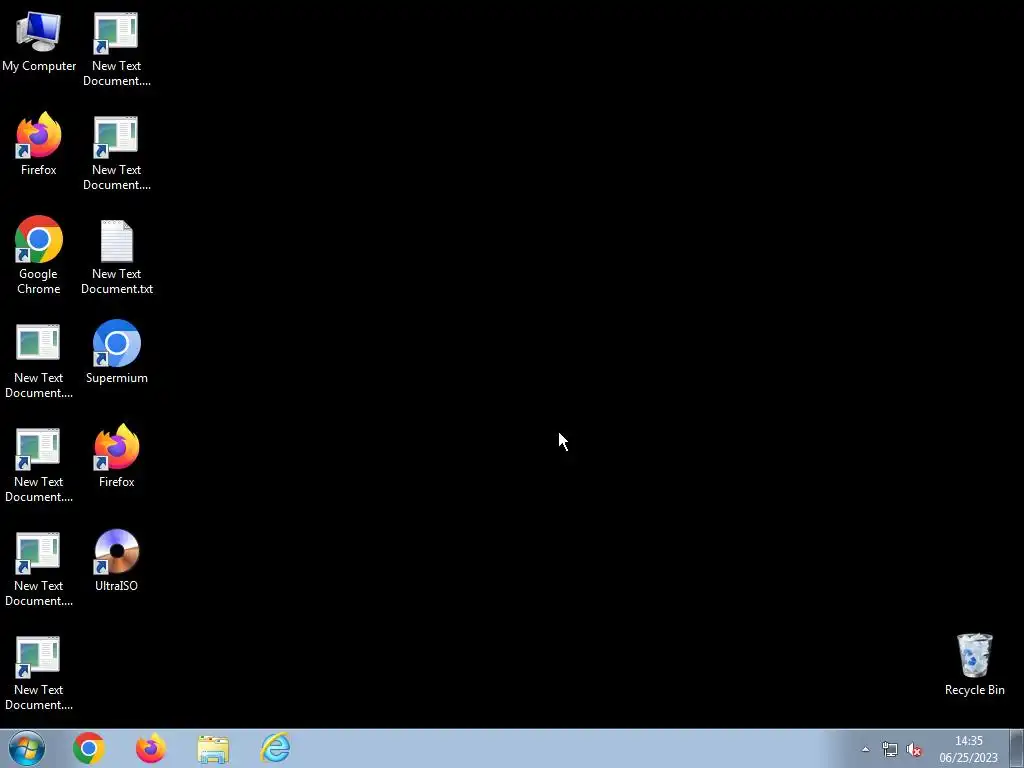The height and width of the screenshot is (768, 1024).
Task: Select the New Text Document.txt file
Action: coord(117,257)
